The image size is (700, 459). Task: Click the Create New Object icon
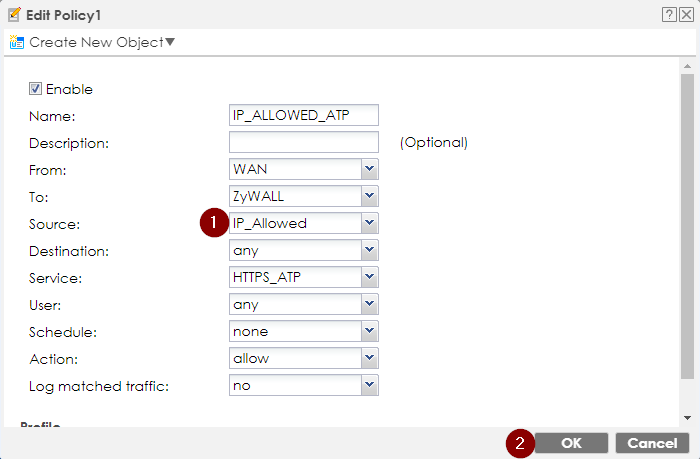(16, 42)
